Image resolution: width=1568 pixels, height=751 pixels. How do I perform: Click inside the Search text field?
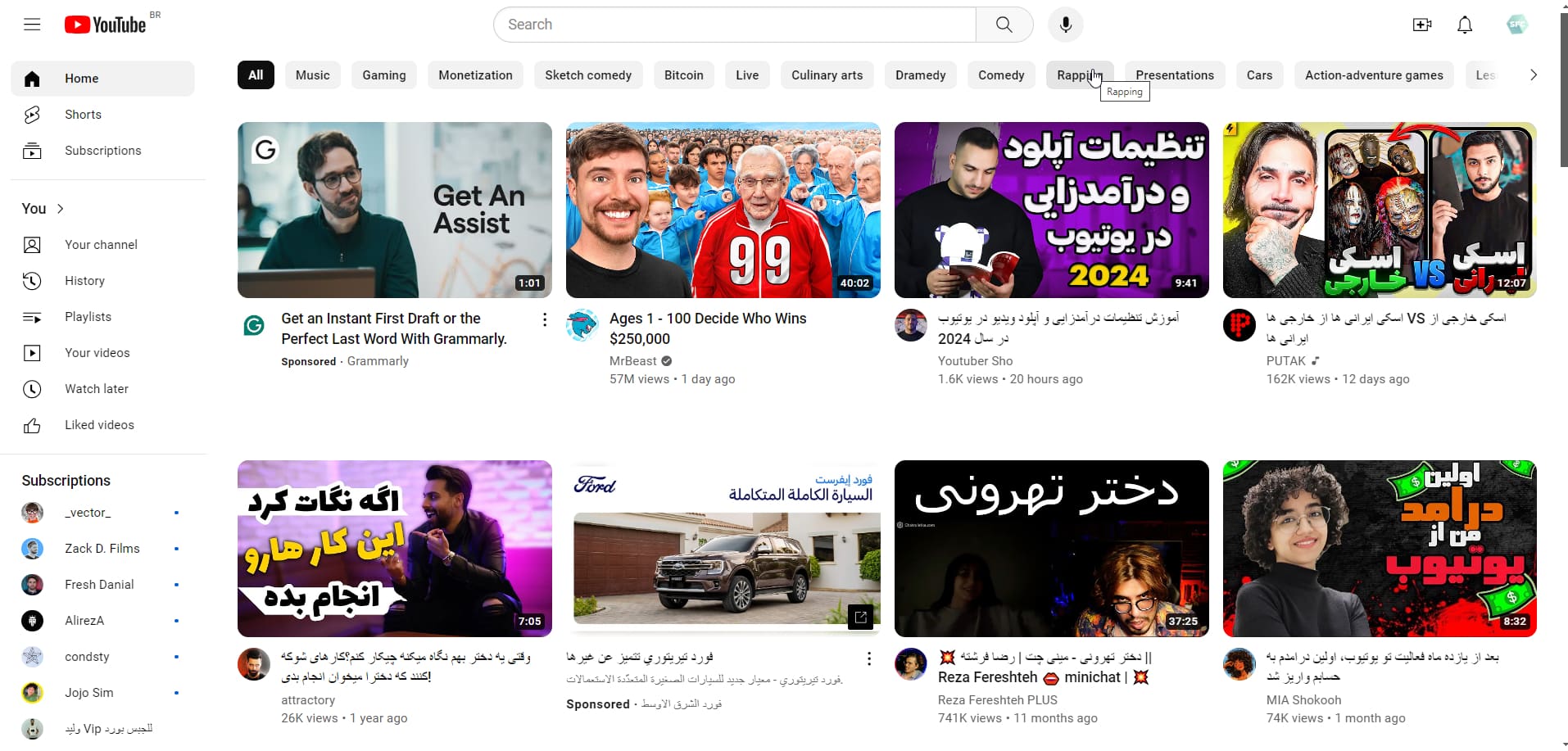pyautogui.click(x=733, y=25)
